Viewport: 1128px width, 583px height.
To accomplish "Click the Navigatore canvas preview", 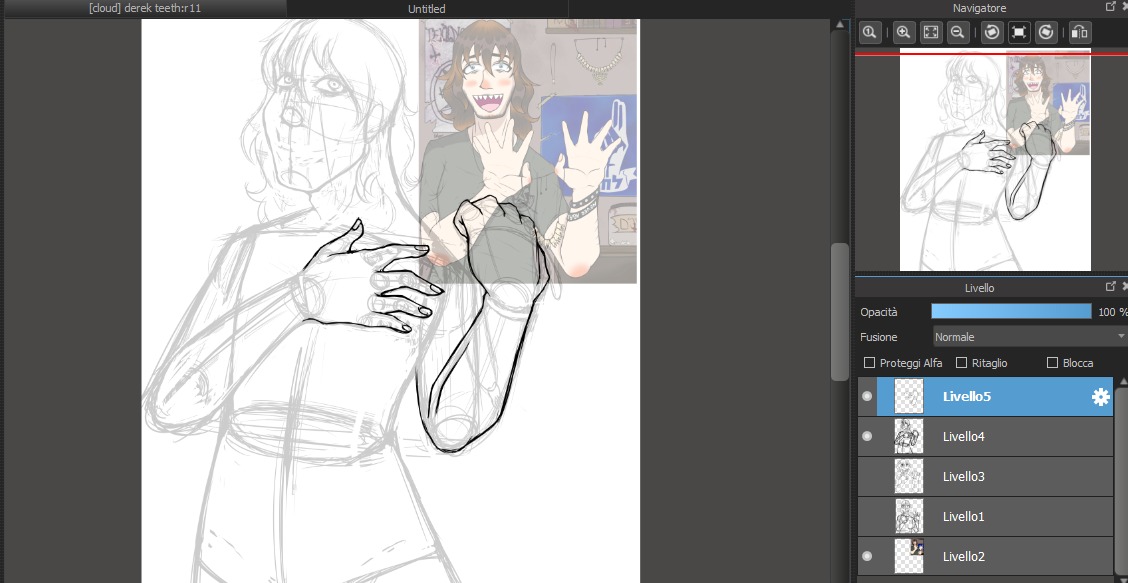I will coord(995,160).
